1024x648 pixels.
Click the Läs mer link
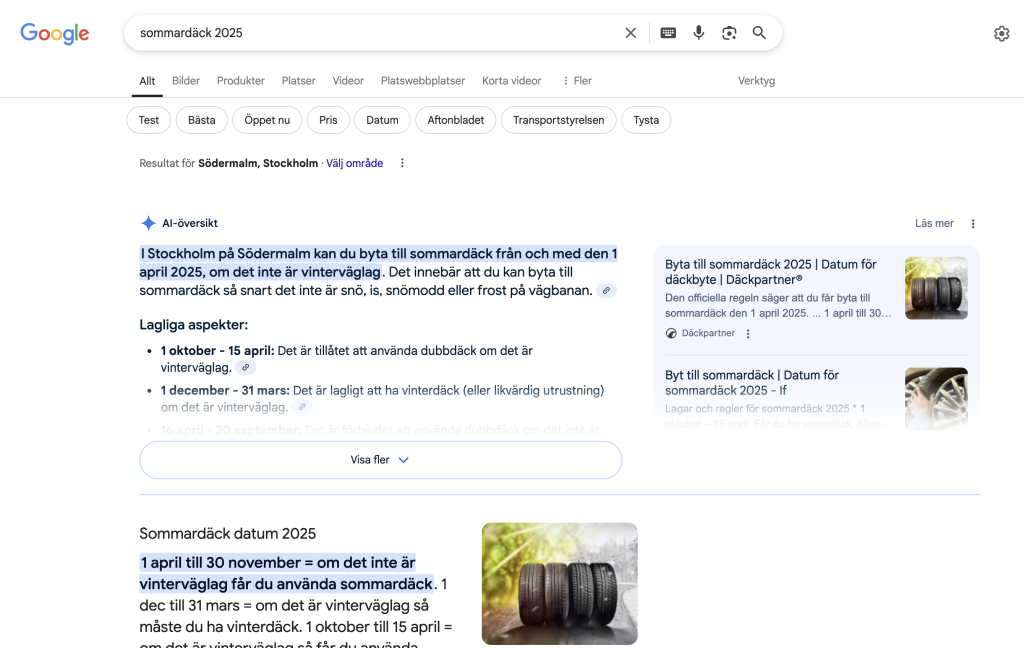pyautogui.click(x=934, y=223)
